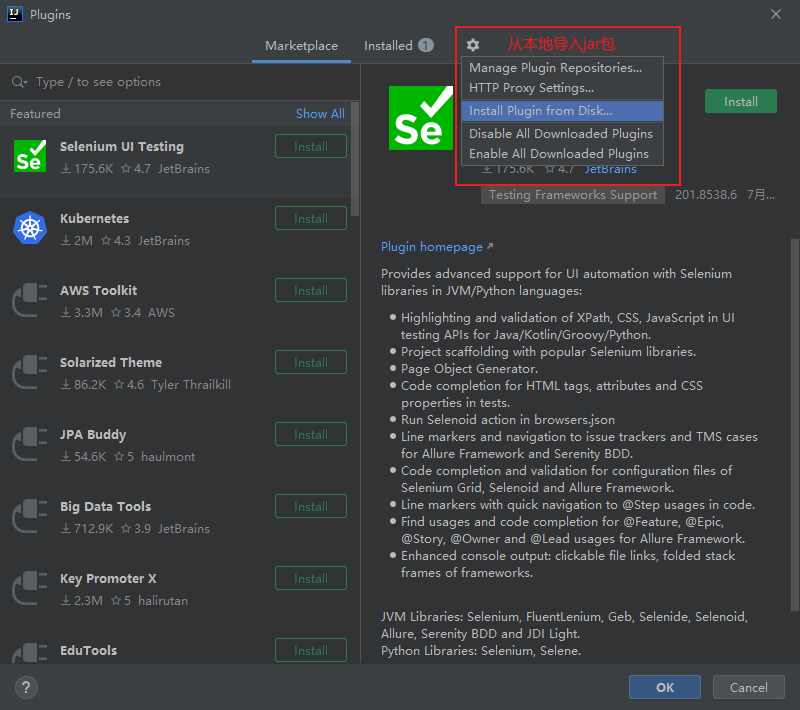The width and height of the screenshot is (800, 710).
Task: Install the AWS Toolkit plugin
Action: coord(311,290)
